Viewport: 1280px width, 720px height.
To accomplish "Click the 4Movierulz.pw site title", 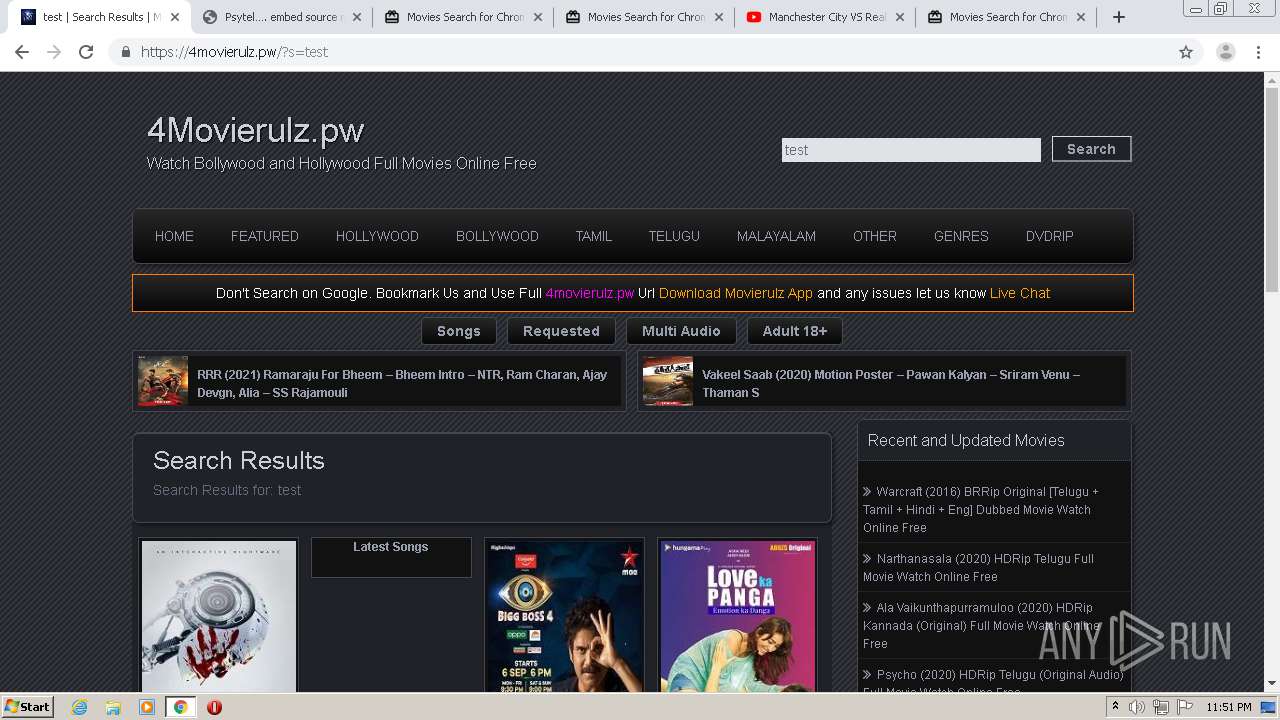I will pyautogui.click(x=256, y=130).
